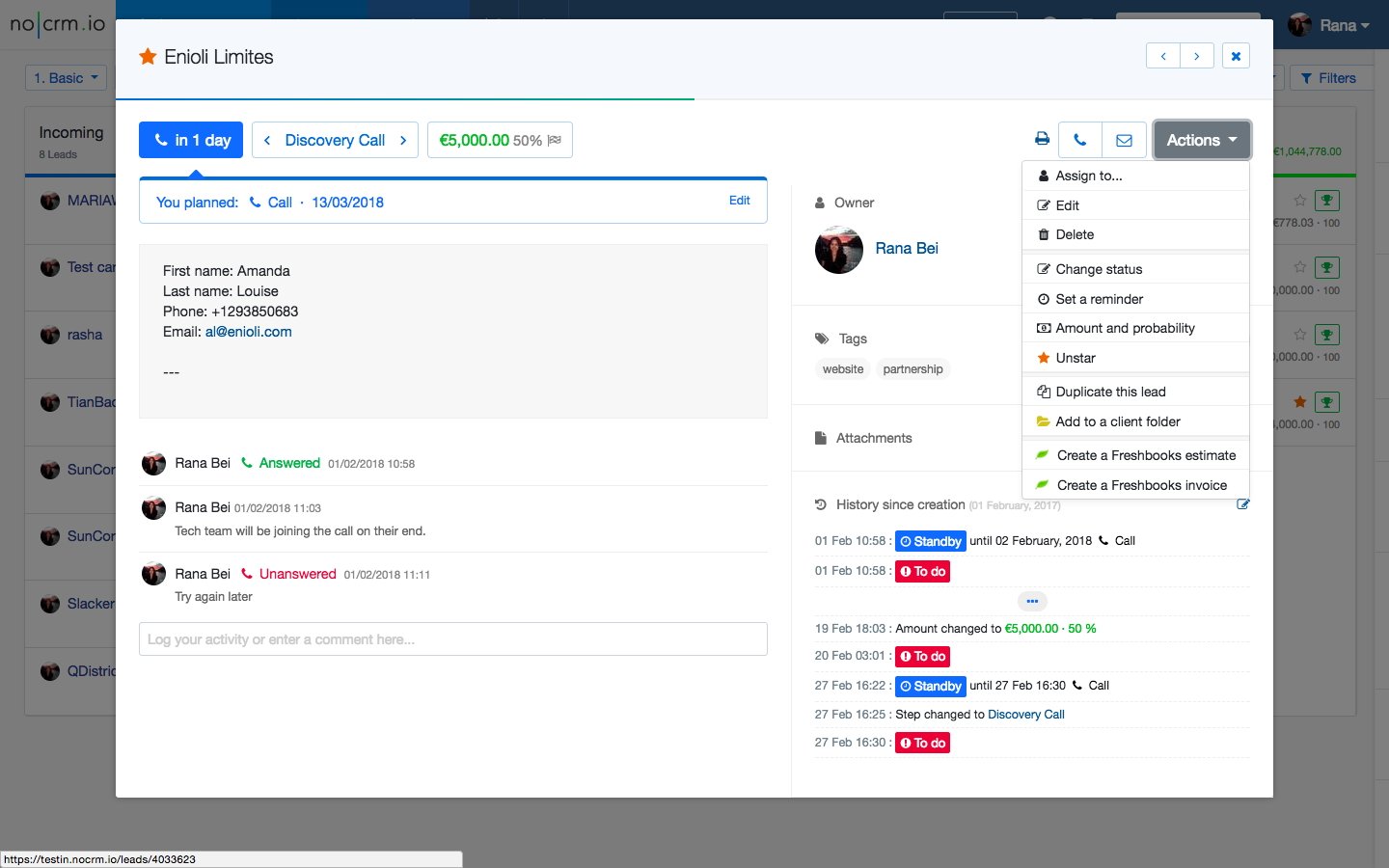Click the al@enioli.com email link

[x=248, y=332]
